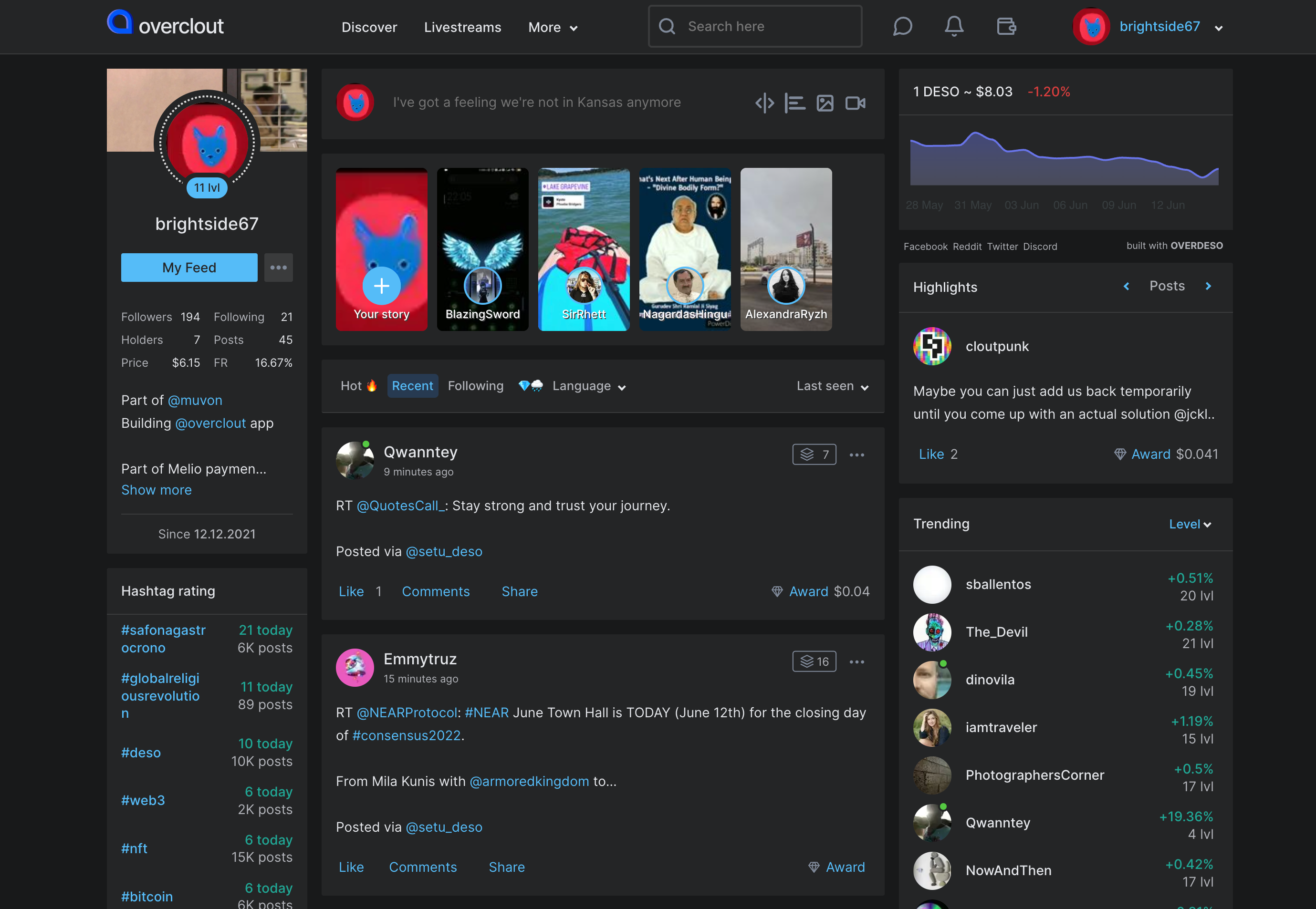The height and width of the screenshot is (909, 1316).
Task: Open the wallet icon
Action: click(x=1006, y=26)
